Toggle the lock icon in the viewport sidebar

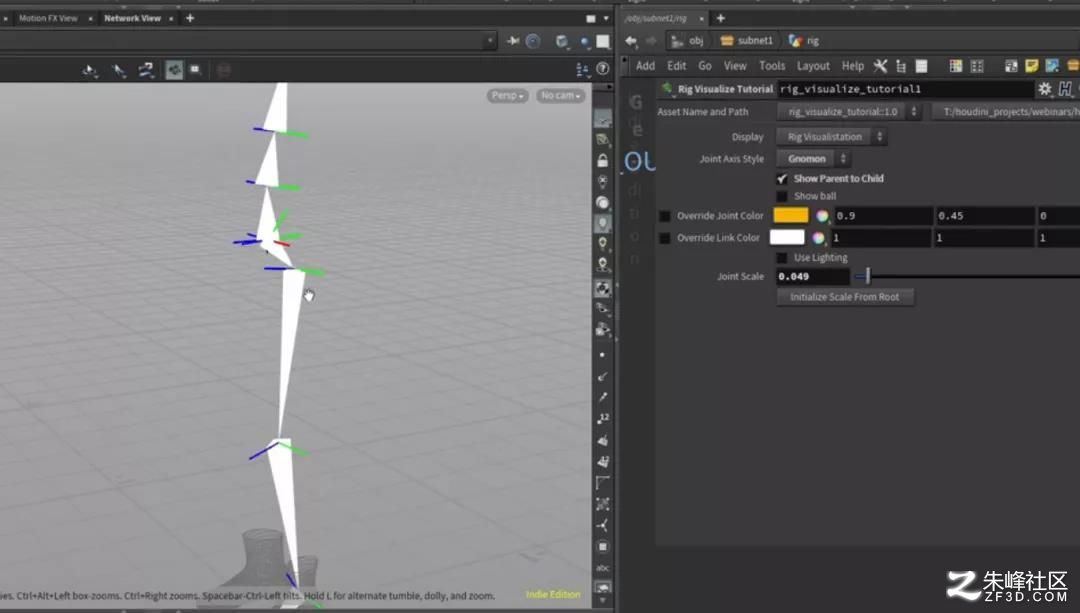tap(603, 160)
